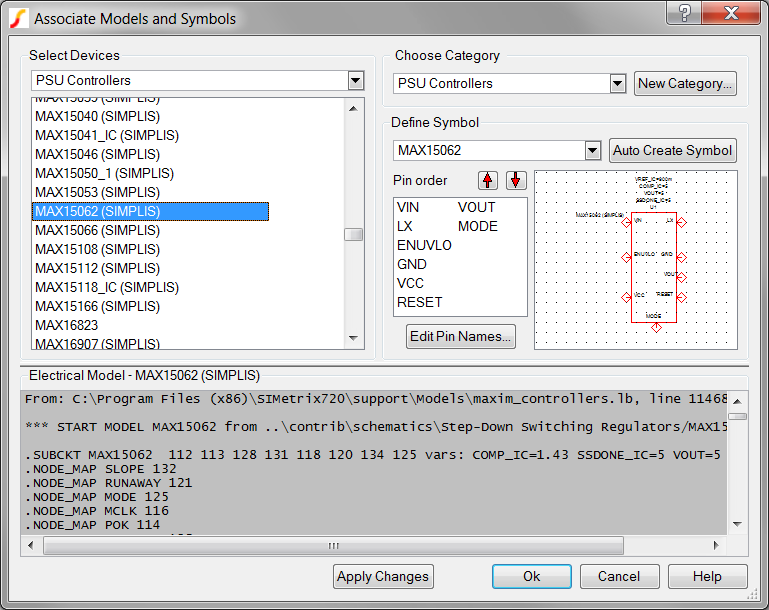Screen dimensions: 769x610
Task: Select MAX16823 device in list
Action: click(67, 325)
